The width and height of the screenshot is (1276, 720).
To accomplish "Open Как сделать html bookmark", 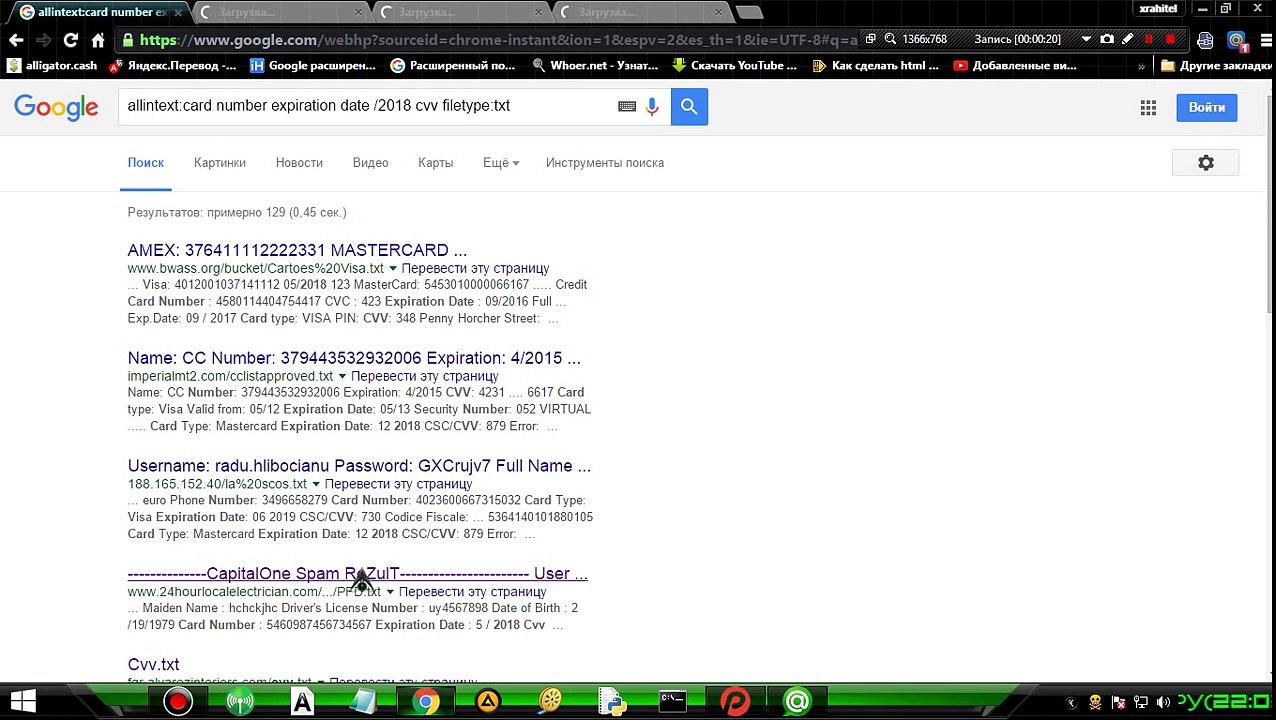I will point(876,66).
